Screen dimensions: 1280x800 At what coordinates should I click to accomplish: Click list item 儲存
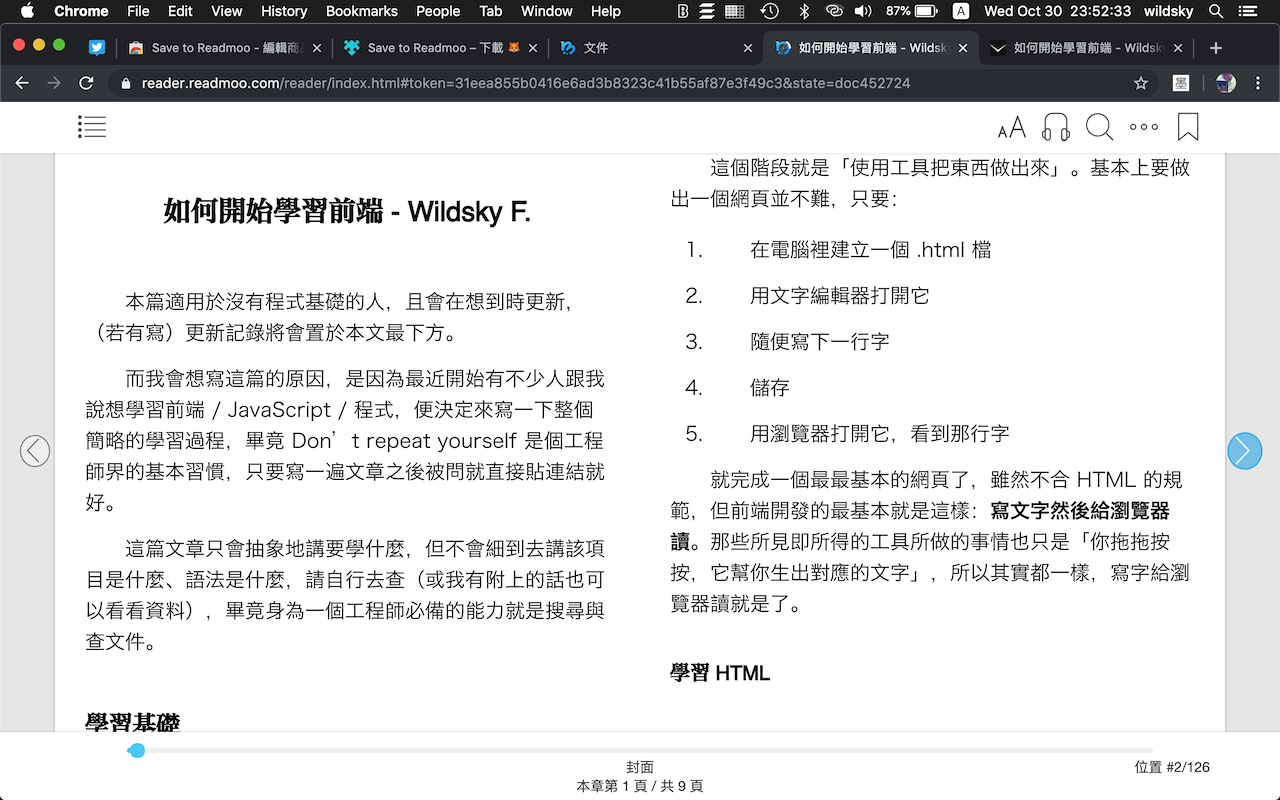pyautogui.click(x=770, y=388)
